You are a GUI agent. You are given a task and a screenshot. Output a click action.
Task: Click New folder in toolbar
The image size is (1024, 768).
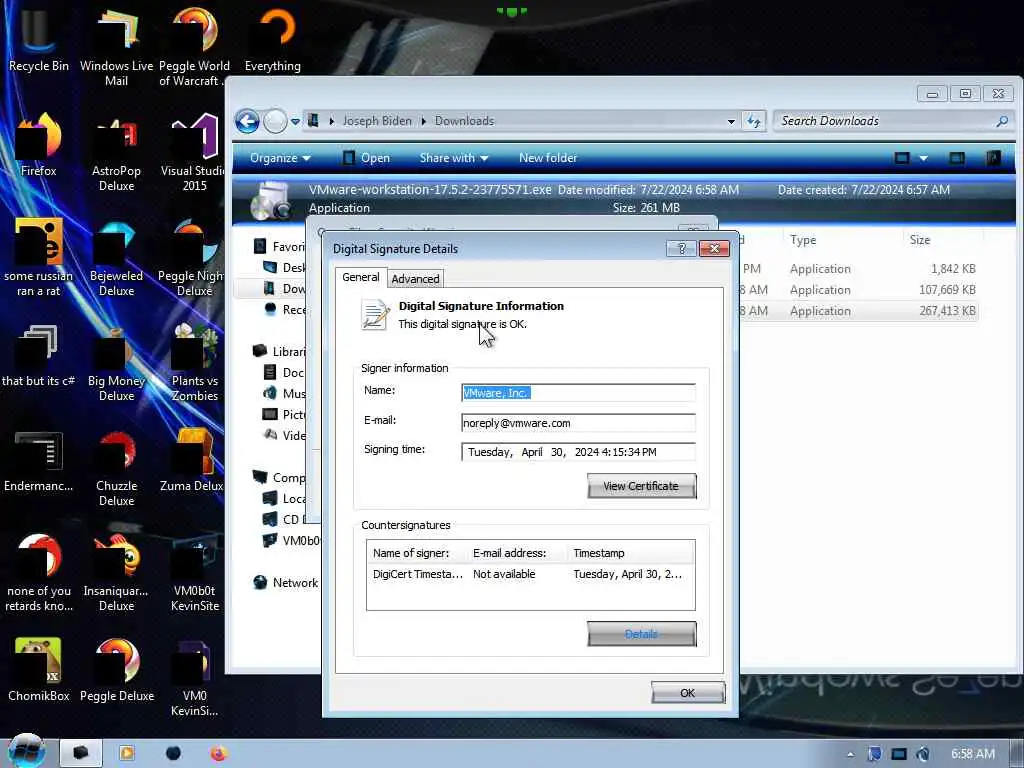[x=548, y=158]
